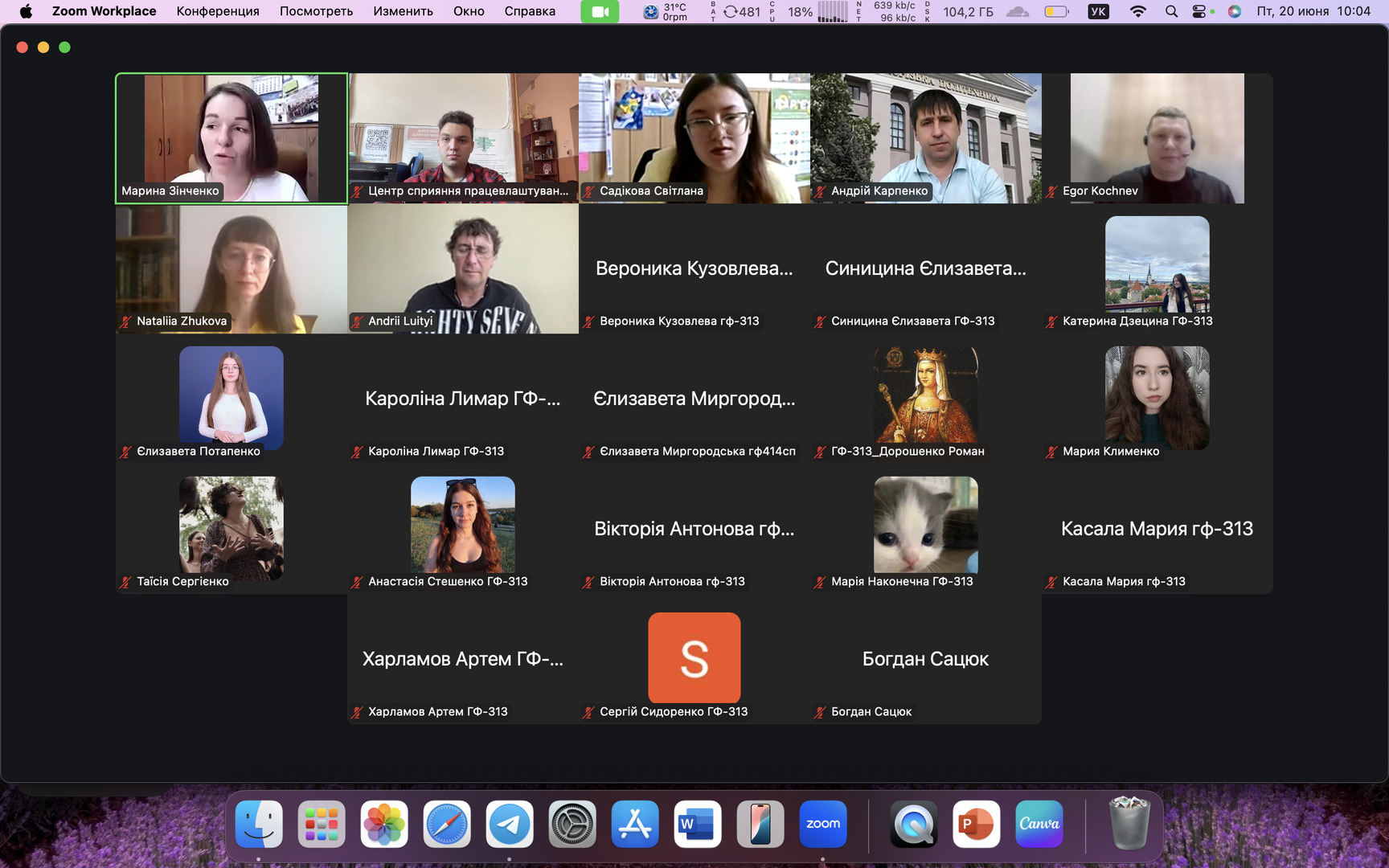Open the Конференция menu

click(x=218, y=11)
